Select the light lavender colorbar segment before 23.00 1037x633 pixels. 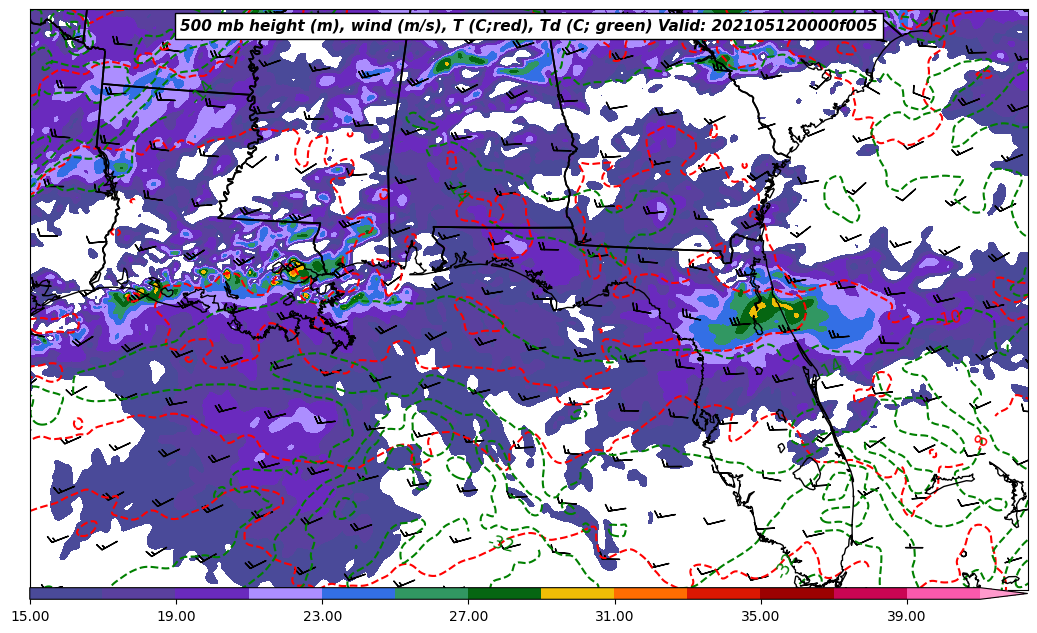point(285,593)
